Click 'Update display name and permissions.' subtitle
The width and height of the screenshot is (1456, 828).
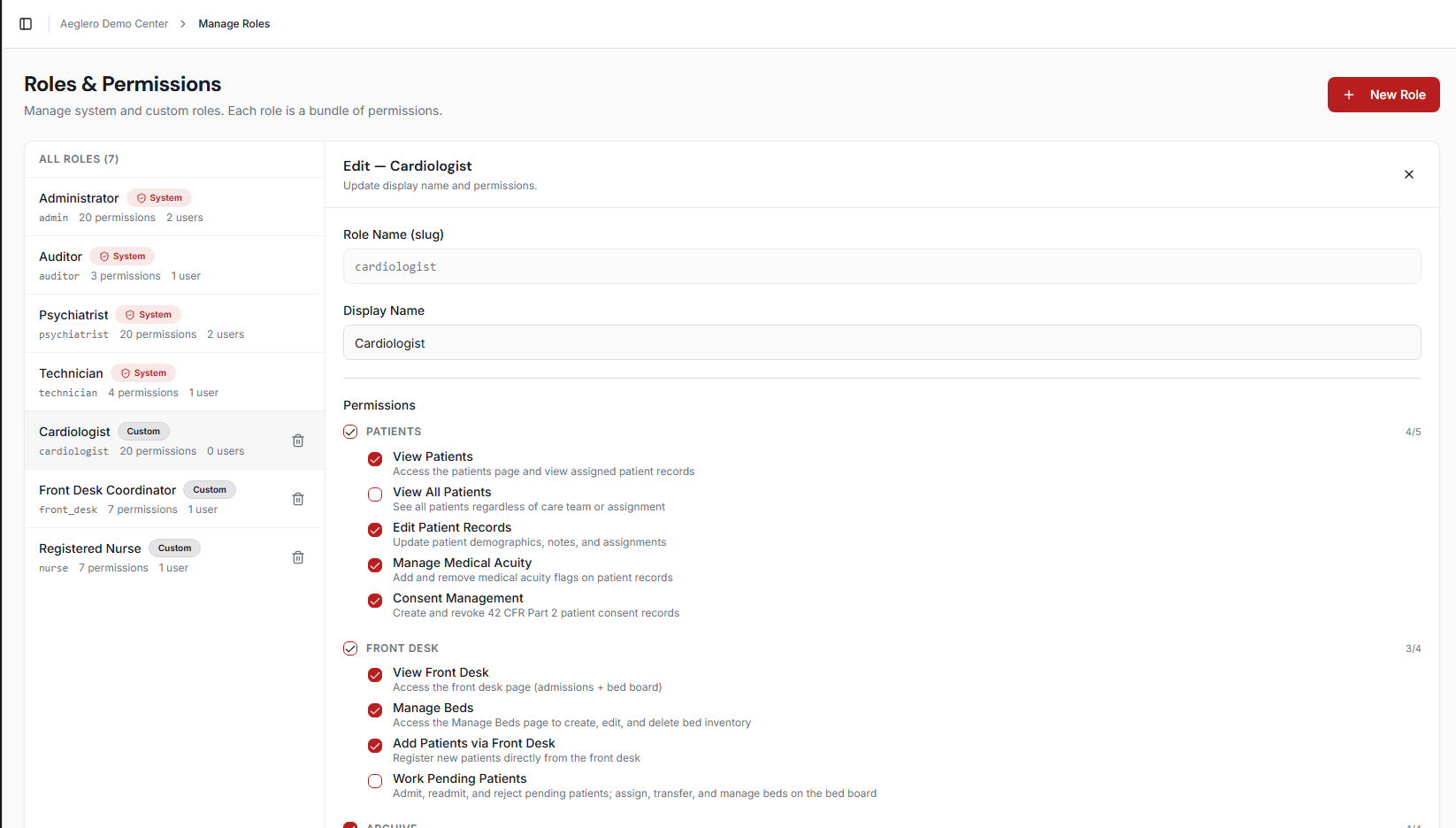(440, 186)
